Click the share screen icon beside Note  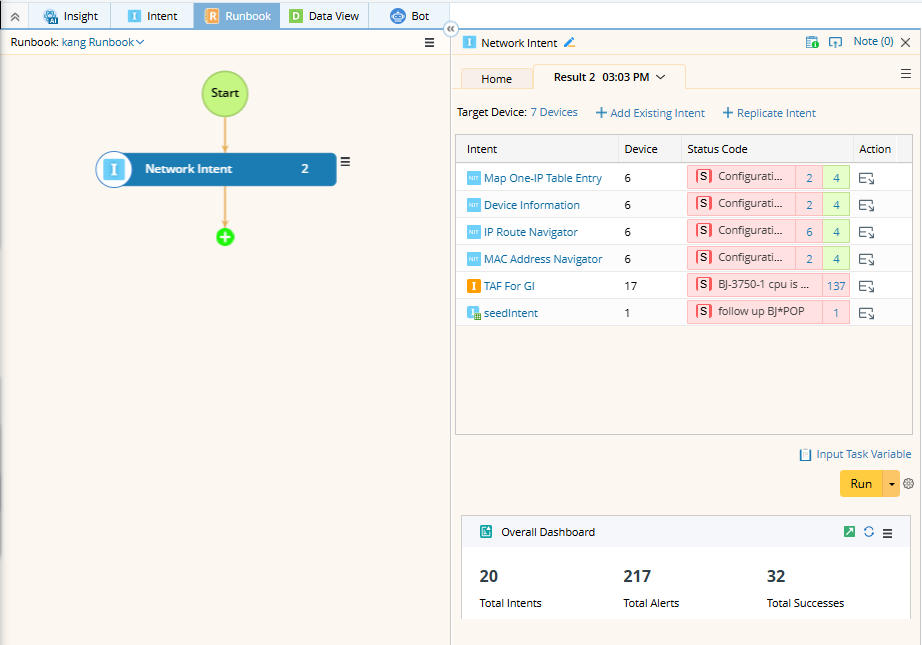pos(835,42)
